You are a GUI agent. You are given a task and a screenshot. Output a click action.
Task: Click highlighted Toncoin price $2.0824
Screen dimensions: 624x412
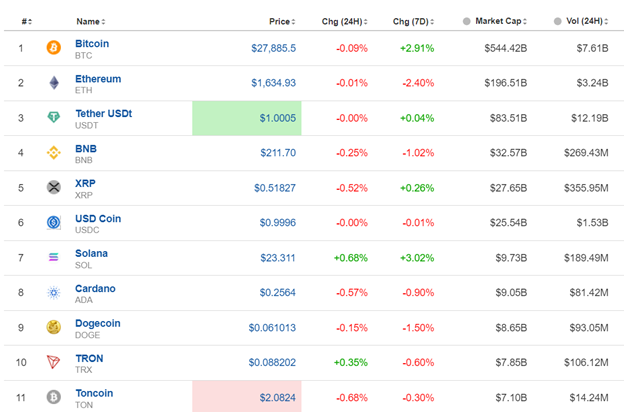pos(278,397)
